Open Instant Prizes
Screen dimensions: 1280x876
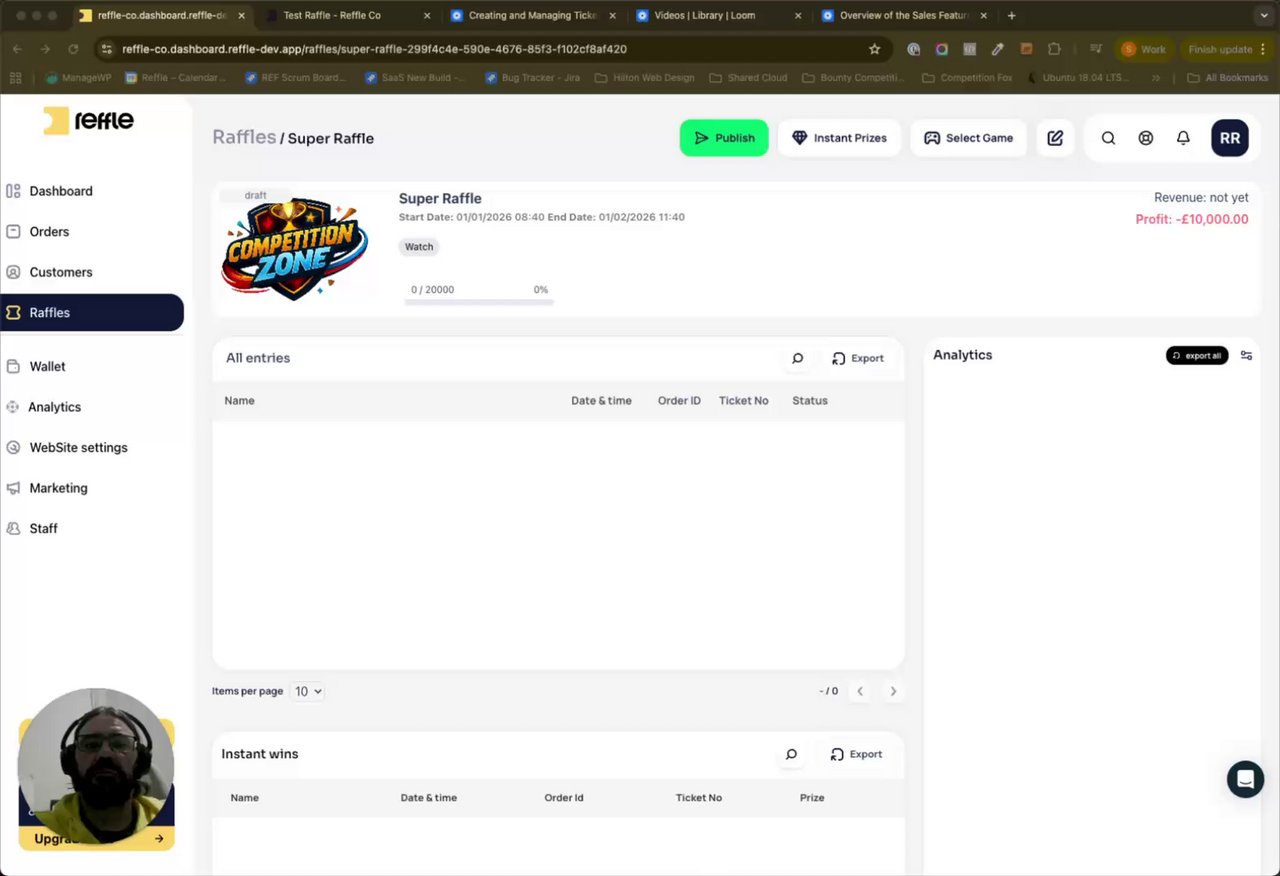[839, 138]
